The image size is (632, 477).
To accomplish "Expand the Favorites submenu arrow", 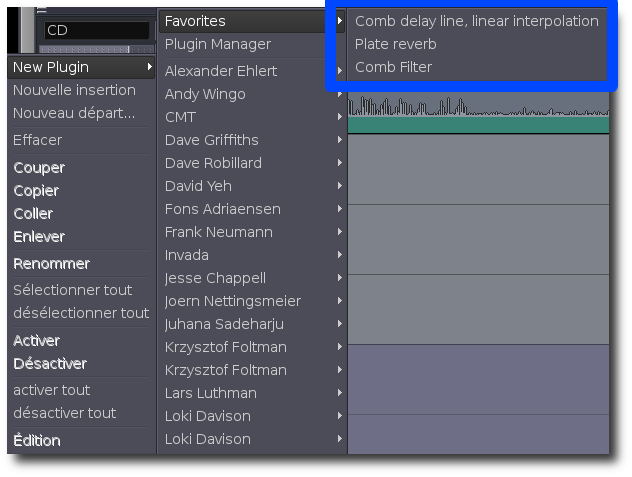I will [340, 21].
